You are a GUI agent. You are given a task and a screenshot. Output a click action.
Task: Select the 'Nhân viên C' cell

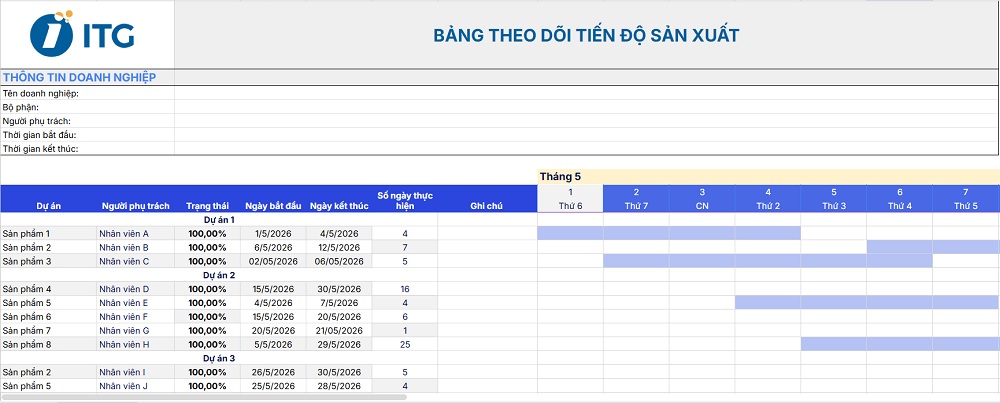tap(136, 261)
